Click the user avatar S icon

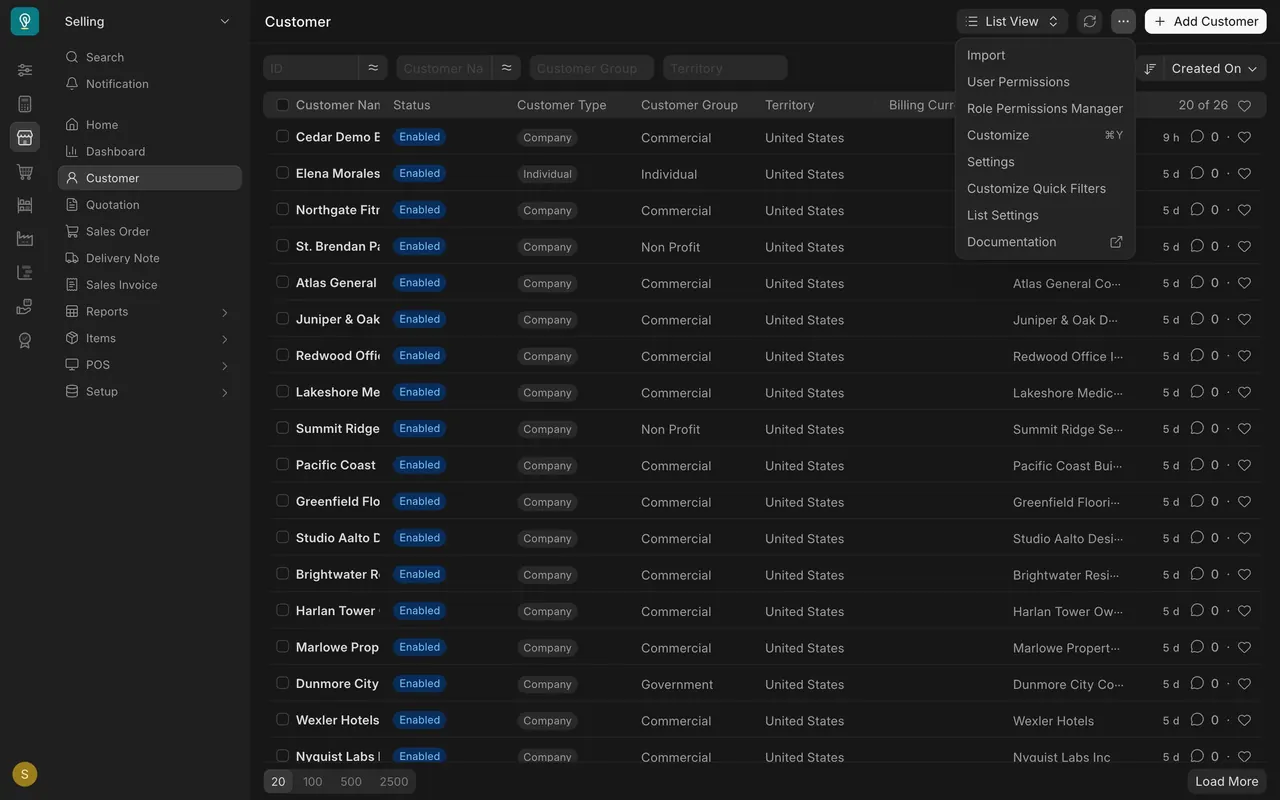click(25, 774)
